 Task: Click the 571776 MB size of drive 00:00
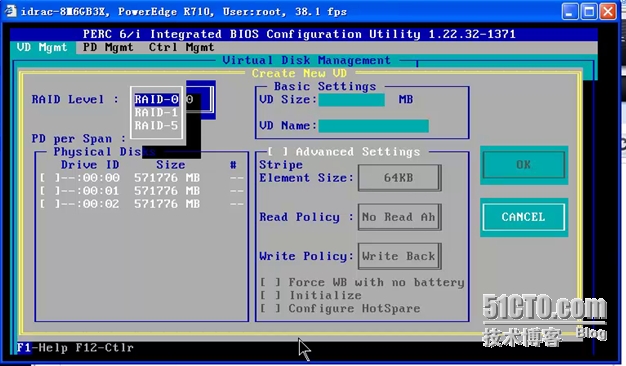pyautogui.click(x=167, y=178)
